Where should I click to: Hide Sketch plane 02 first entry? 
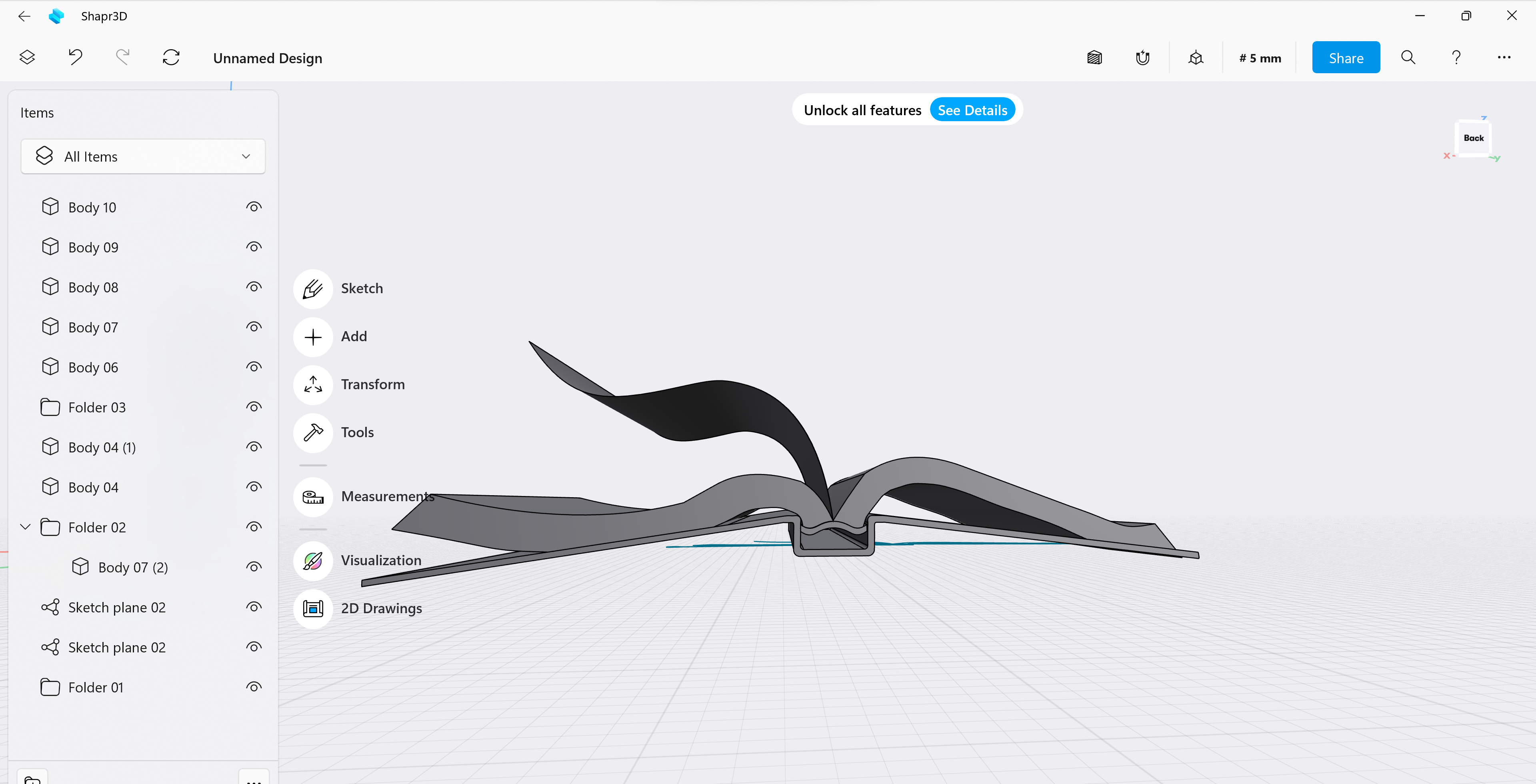254,607
